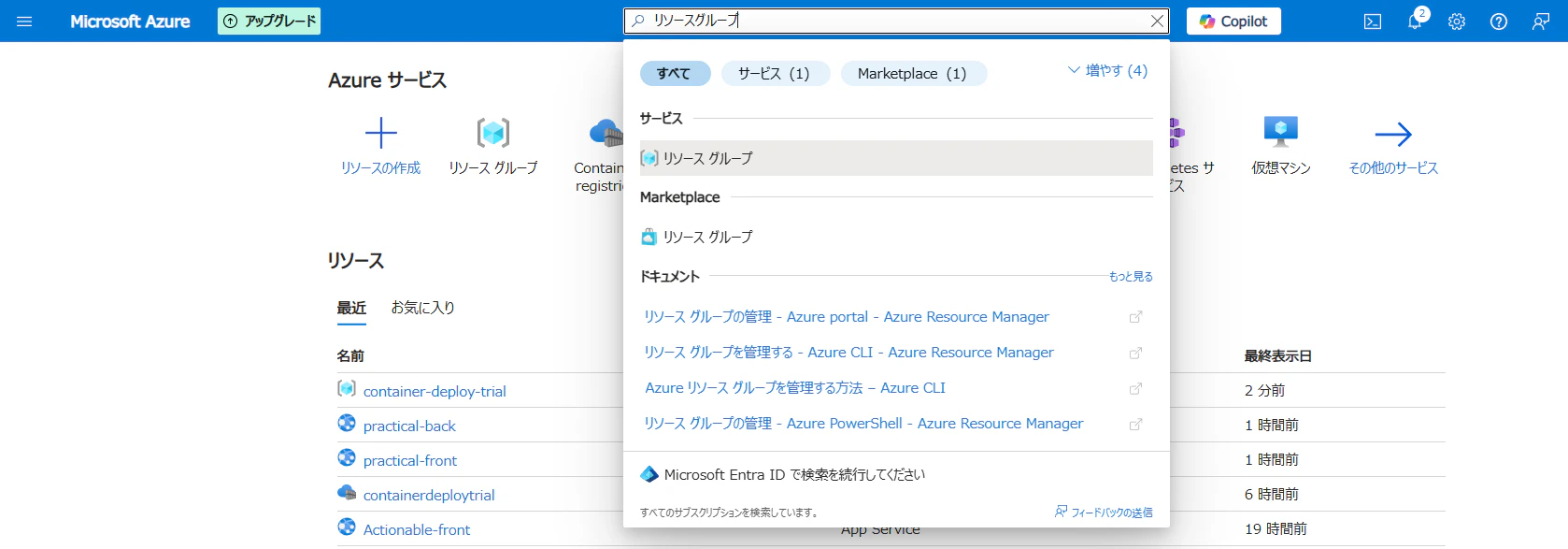
Task: Select the Marketplace (1) filter pill
Action: point(913,74)
